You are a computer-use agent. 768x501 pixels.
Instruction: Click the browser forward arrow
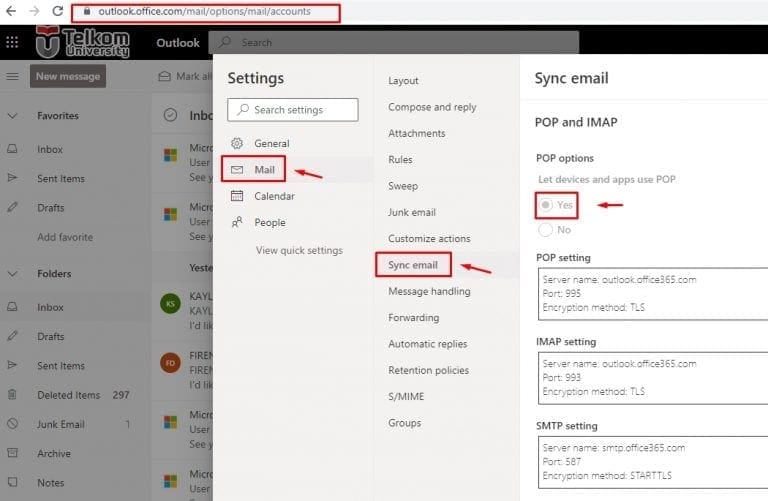click(x=34, y=11)
